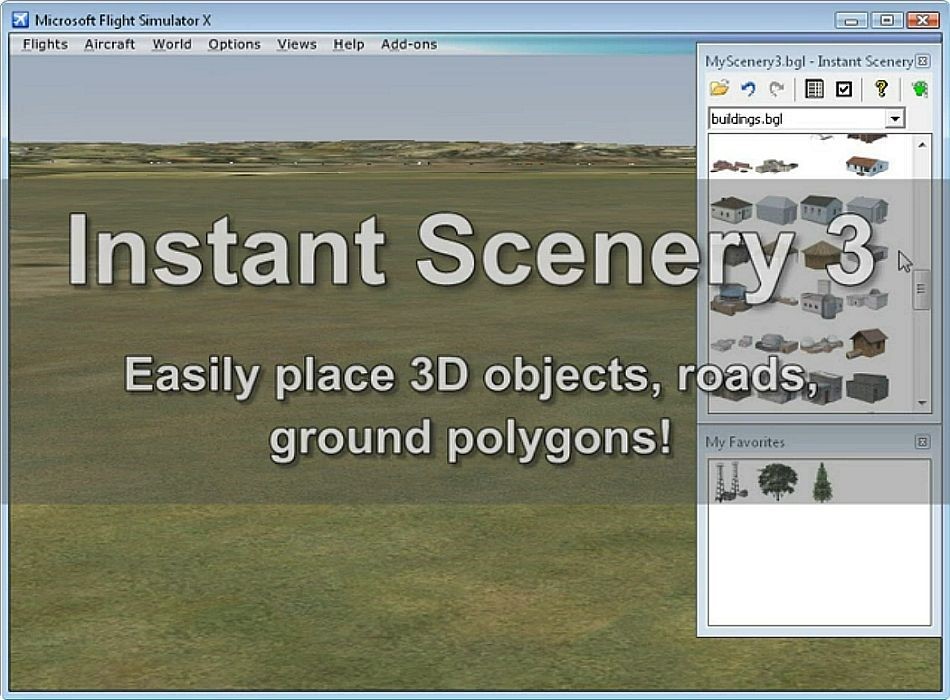Open the Add-ons menu

(409, 44)
